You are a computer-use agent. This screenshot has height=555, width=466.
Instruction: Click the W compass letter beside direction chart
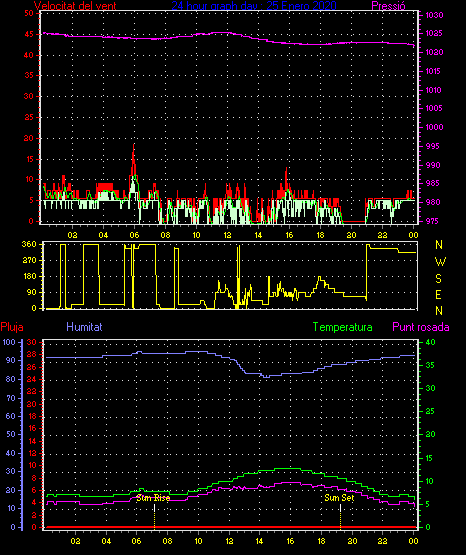pyautogui.click(x=440, y=262)
